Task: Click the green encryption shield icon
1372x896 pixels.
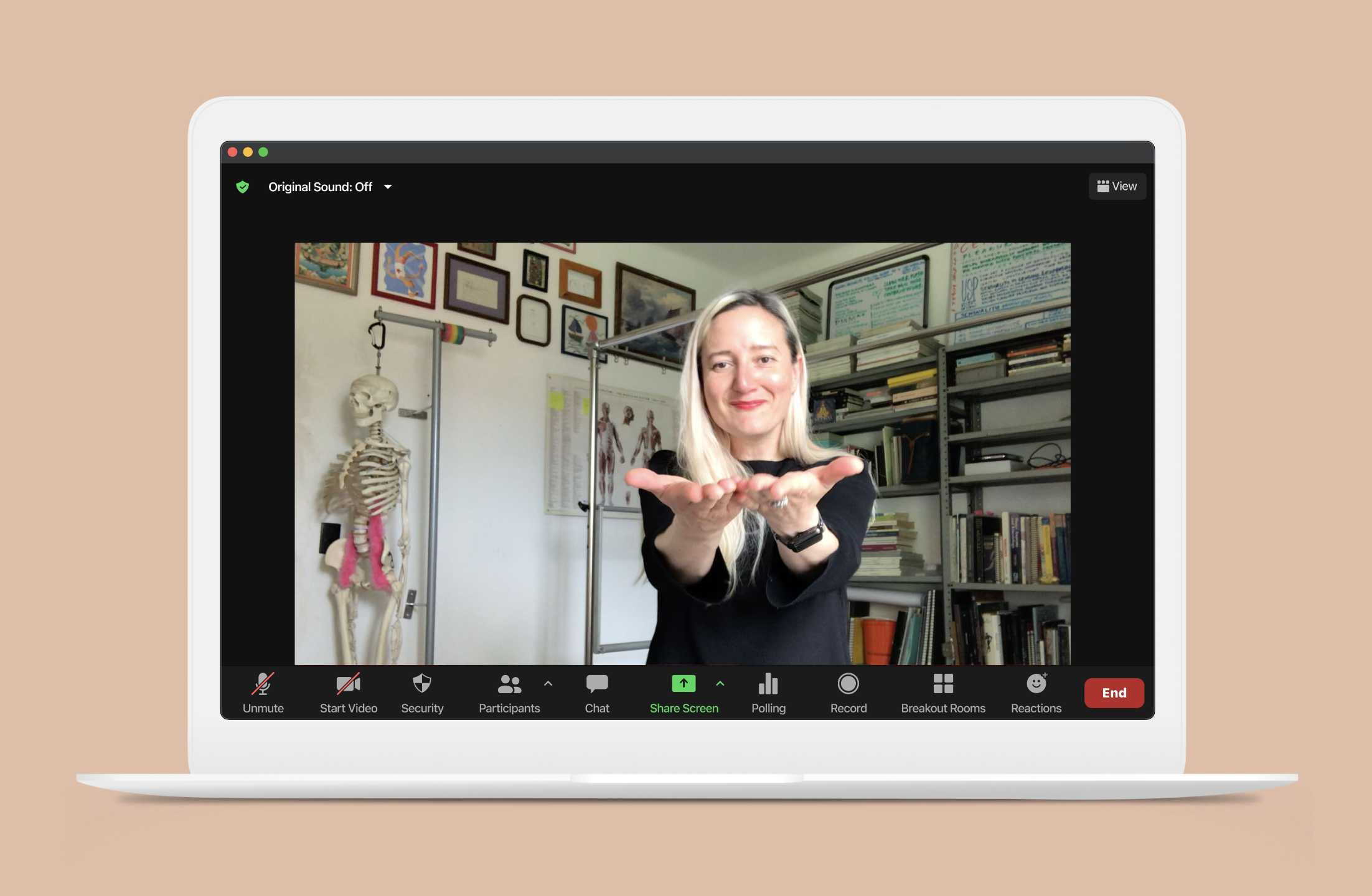Action: point(243,187)
